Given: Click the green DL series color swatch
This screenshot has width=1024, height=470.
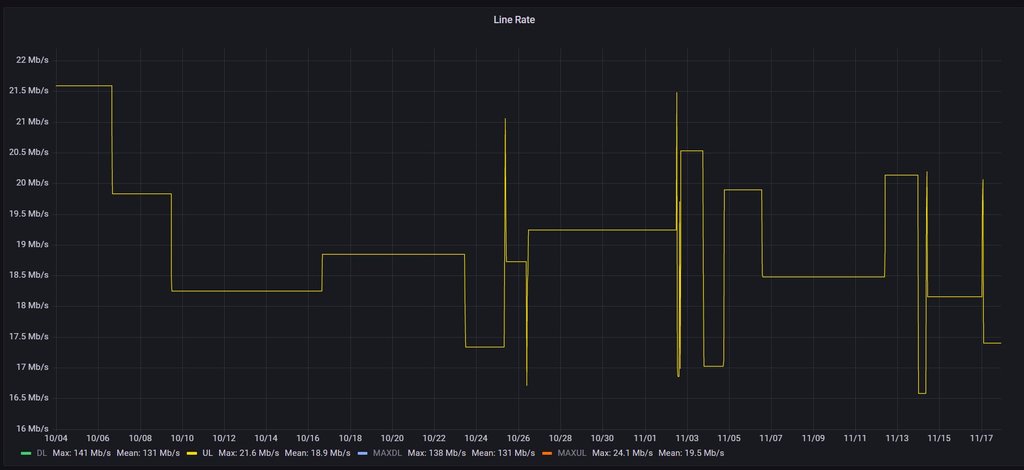Looking at the screenshot, I should [26, 454].
